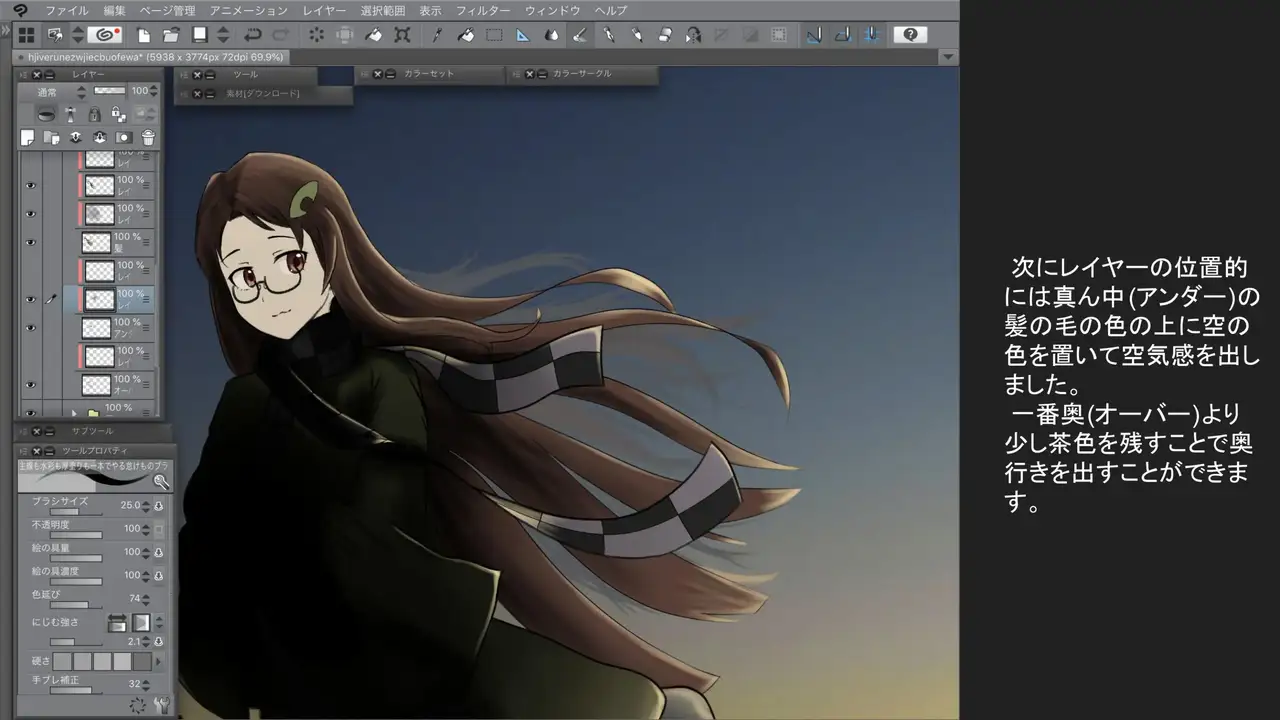The image size is (1280, 720).
Task: Click the 素材[ダウンロード] panel title
Action: point(262,94)
